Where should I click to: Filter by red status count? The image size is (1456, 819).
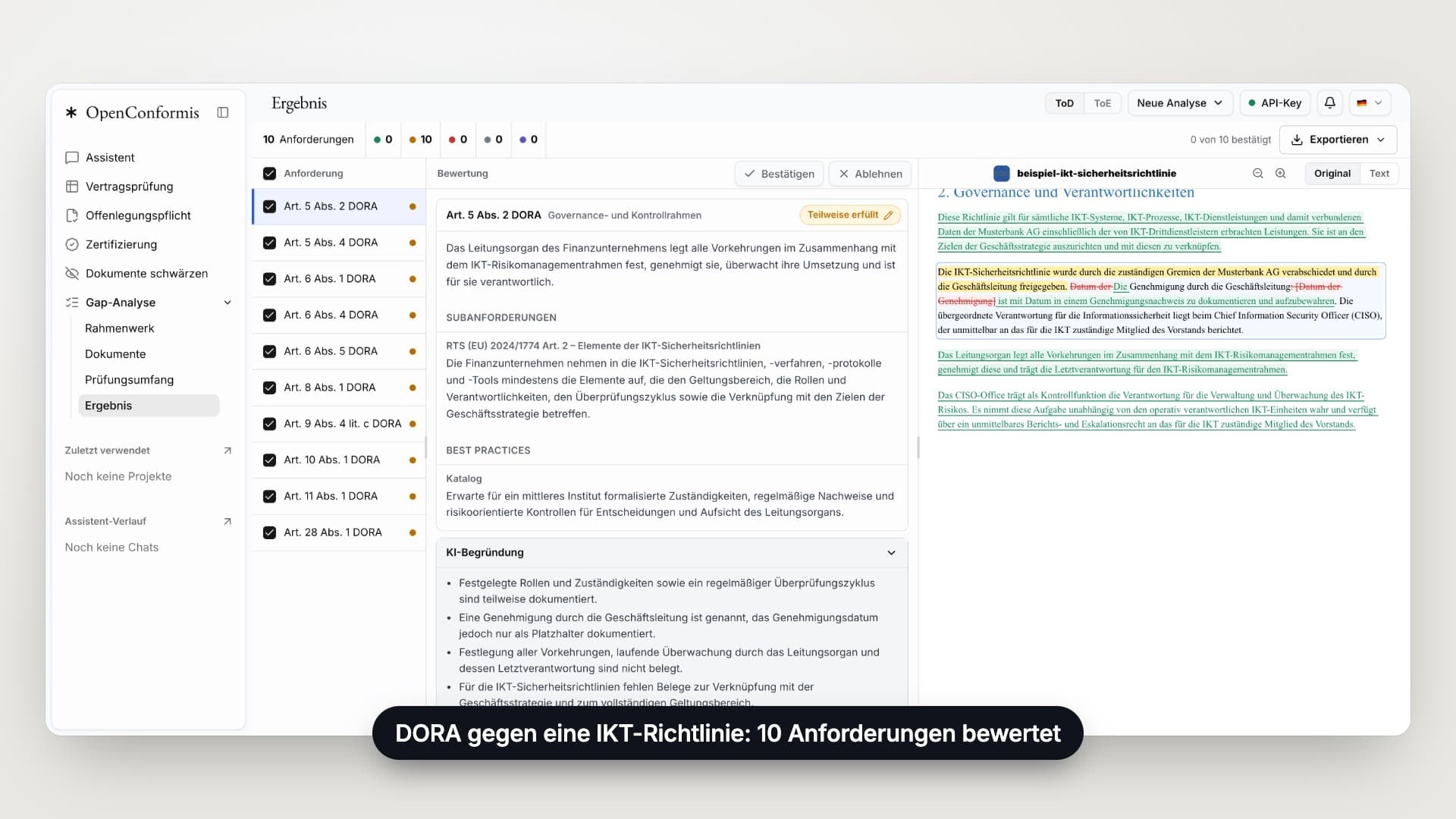pos(457,140)
